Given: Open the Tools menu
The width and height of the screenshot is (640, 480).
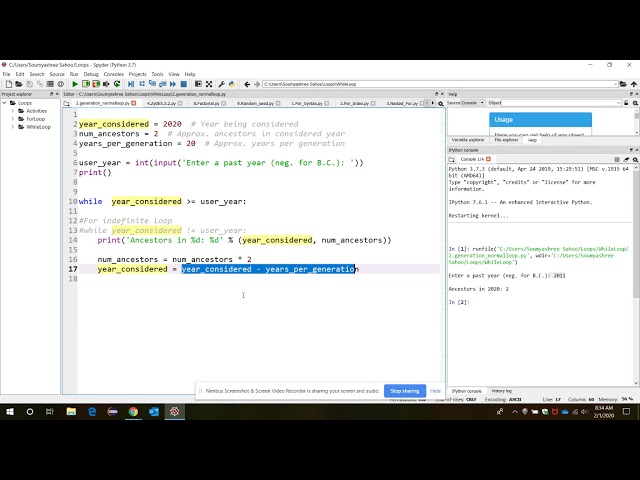Looking at the screenshot, I should 157,74.
